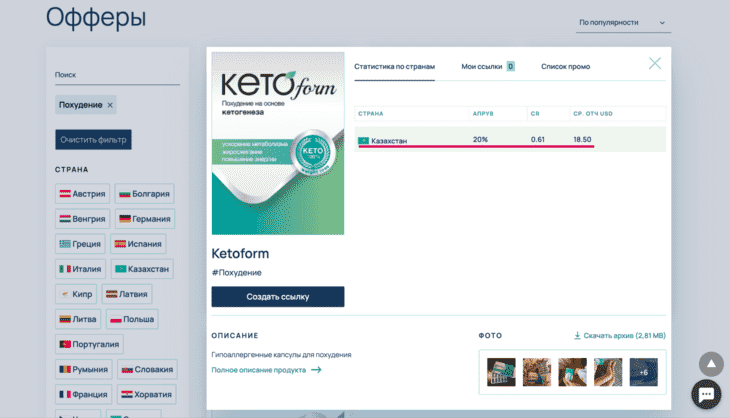
Task: Open the chat support bubble
Action: coord(706,394)
